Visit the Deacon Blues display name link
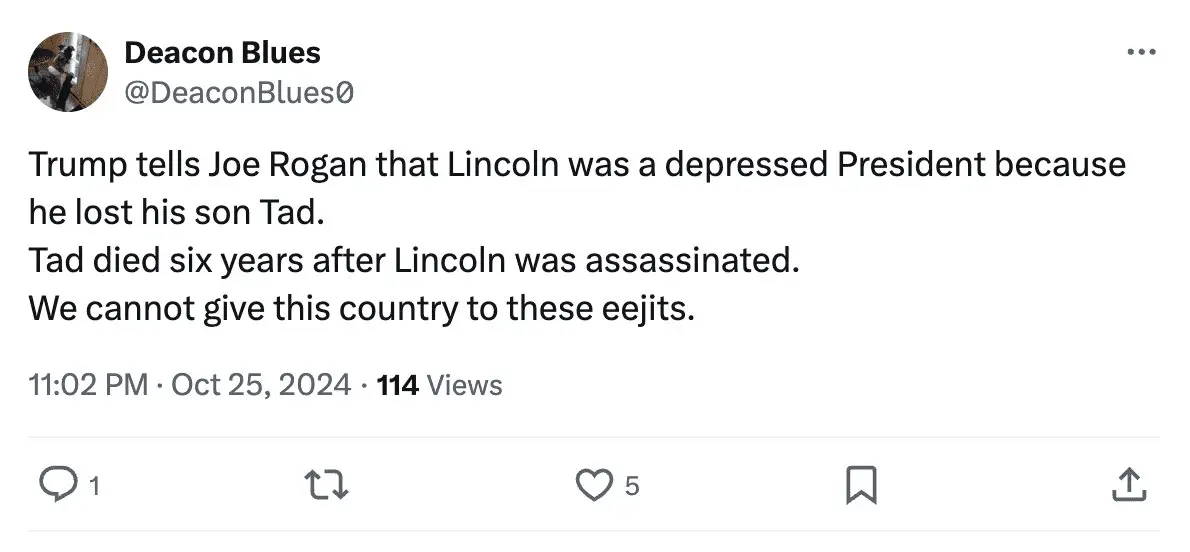Image resolution: width=1190 pixels, height=552 pixels. point(222,53)
